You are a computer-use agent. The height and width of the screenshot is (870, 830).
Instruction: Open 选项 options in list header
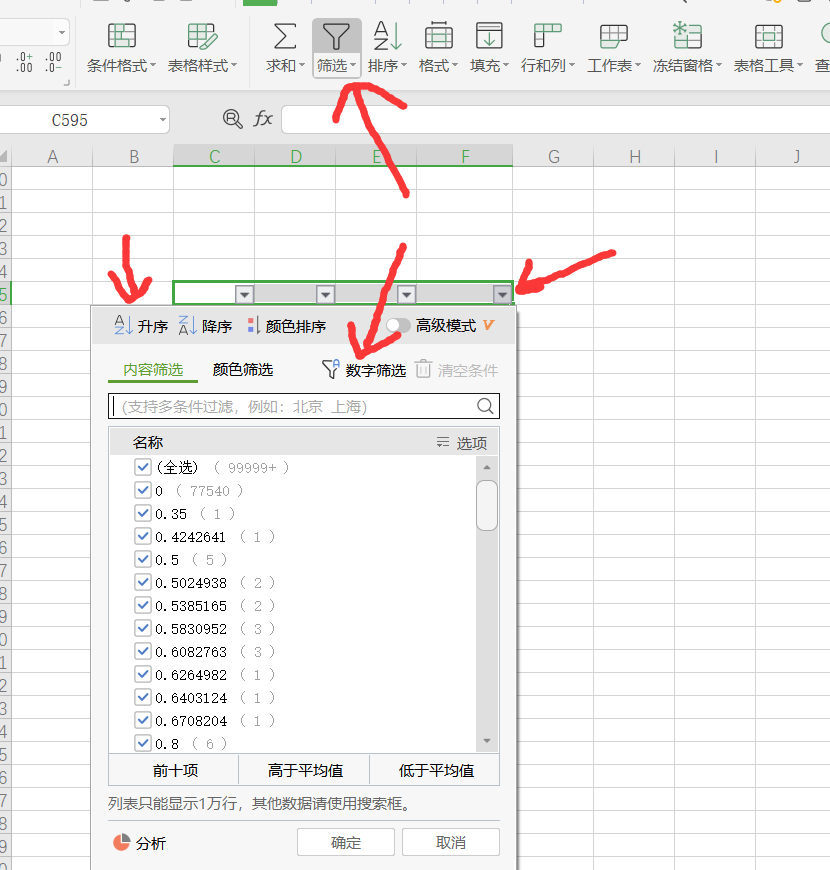pyautogui.click(x=462, y=443)
